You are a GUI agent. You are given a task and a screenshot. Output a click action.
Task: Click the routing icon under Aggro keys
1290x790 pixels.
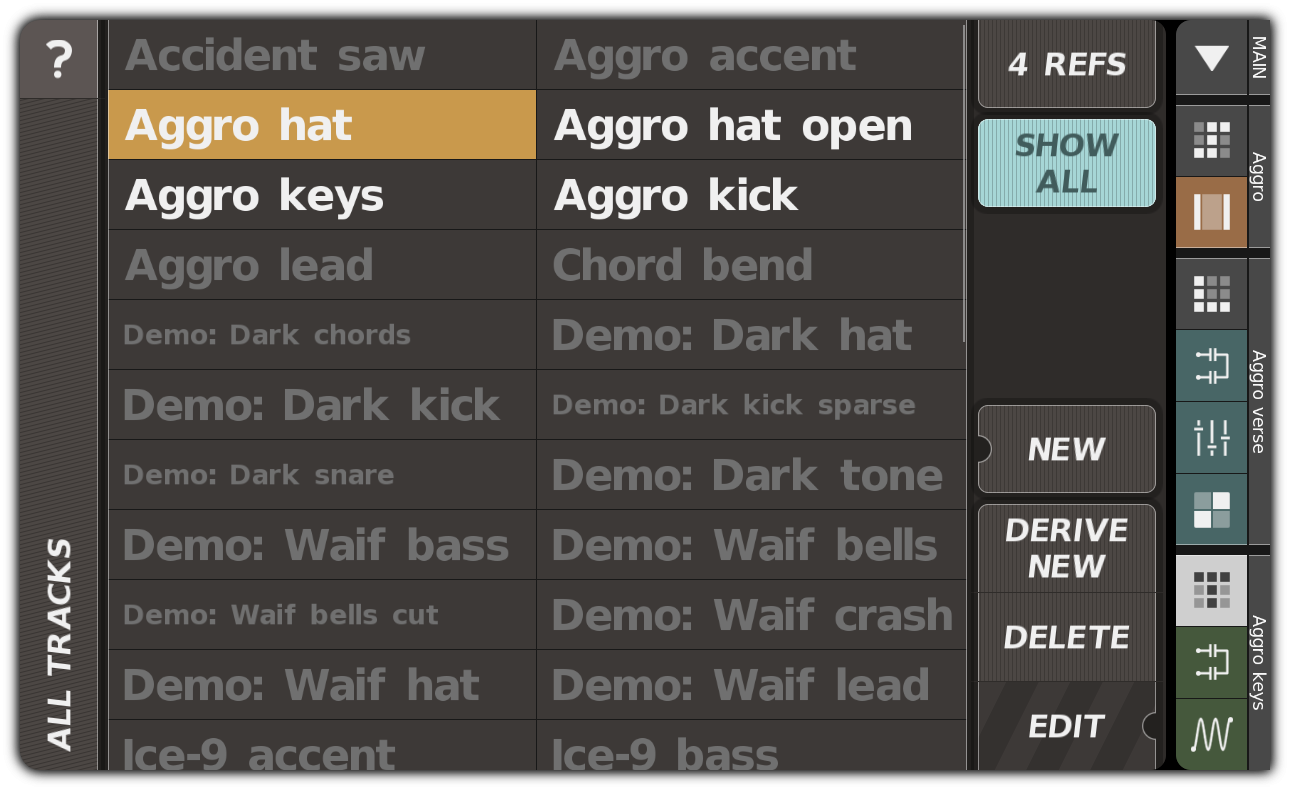coord(1211,662)
